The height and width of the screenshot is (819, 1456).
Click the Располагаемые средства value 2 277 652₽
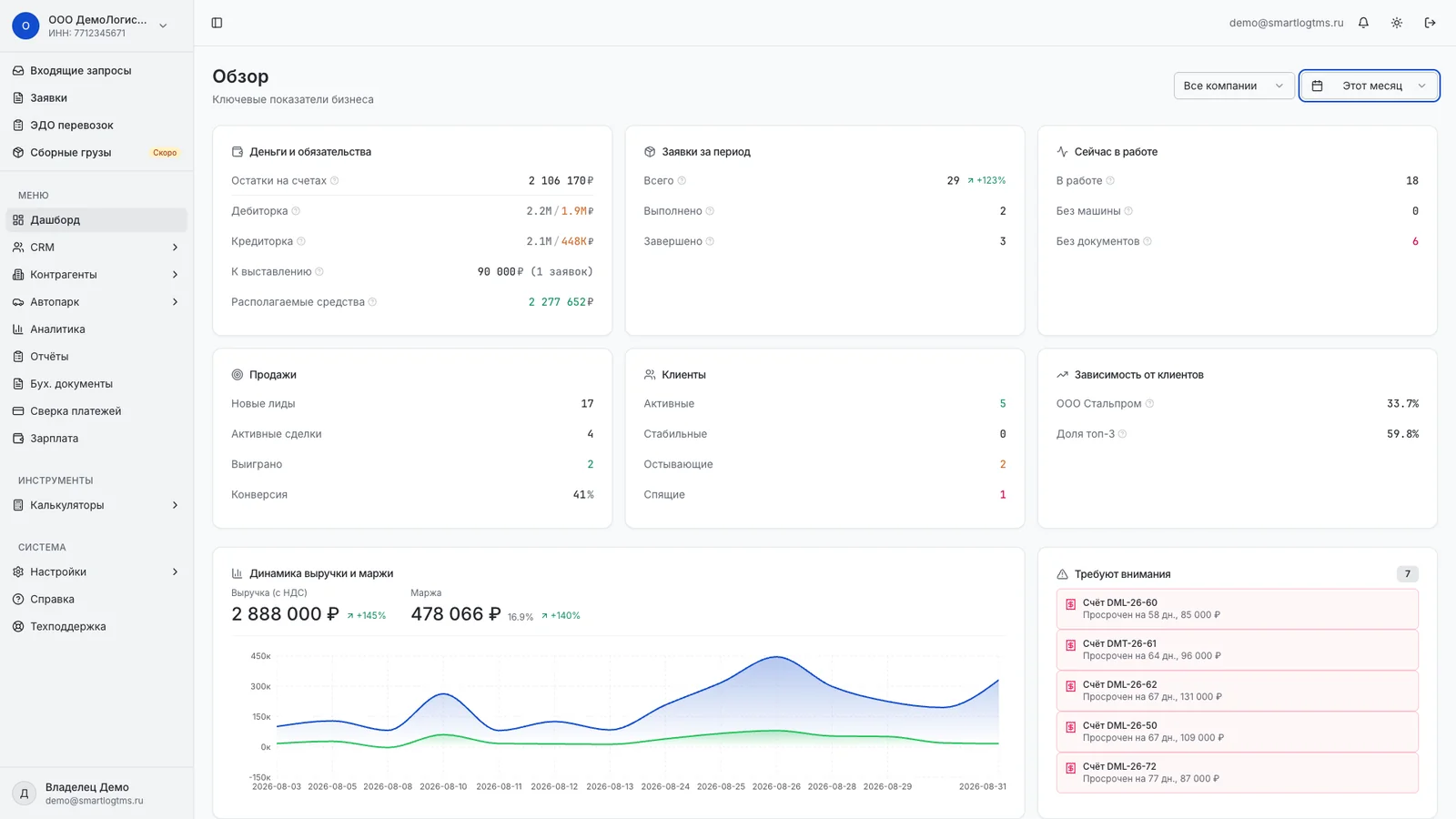pyautogui.click(x=561, y=302)
